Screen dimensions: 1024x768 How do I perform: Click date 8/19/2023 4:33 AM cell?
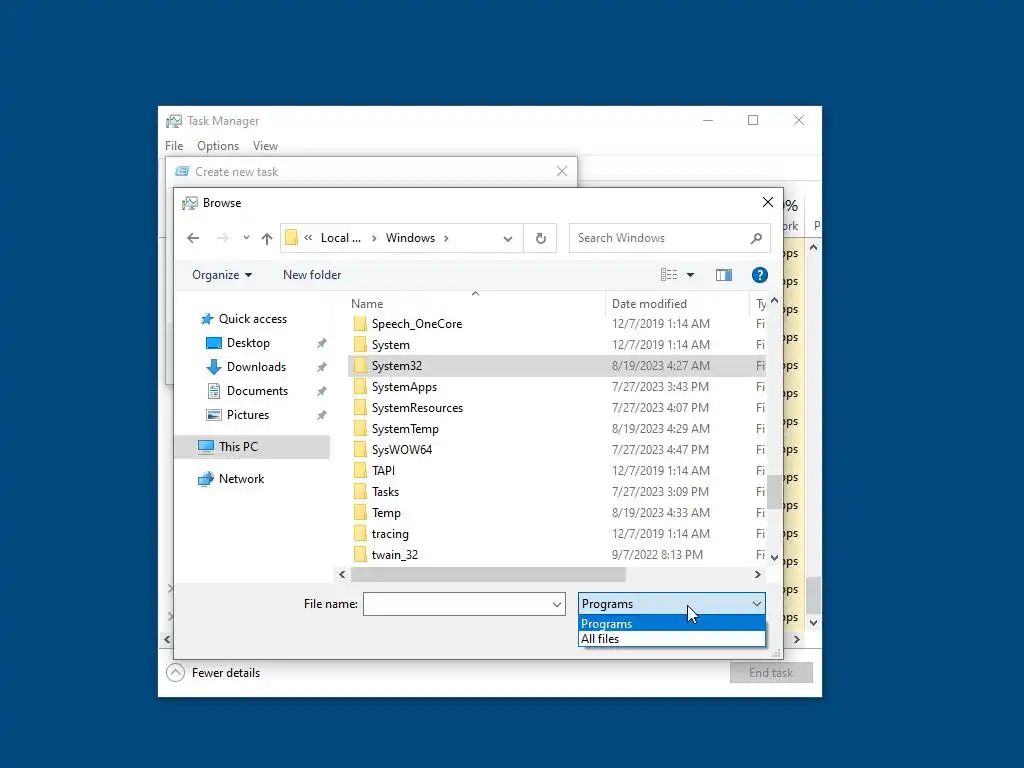660,513
